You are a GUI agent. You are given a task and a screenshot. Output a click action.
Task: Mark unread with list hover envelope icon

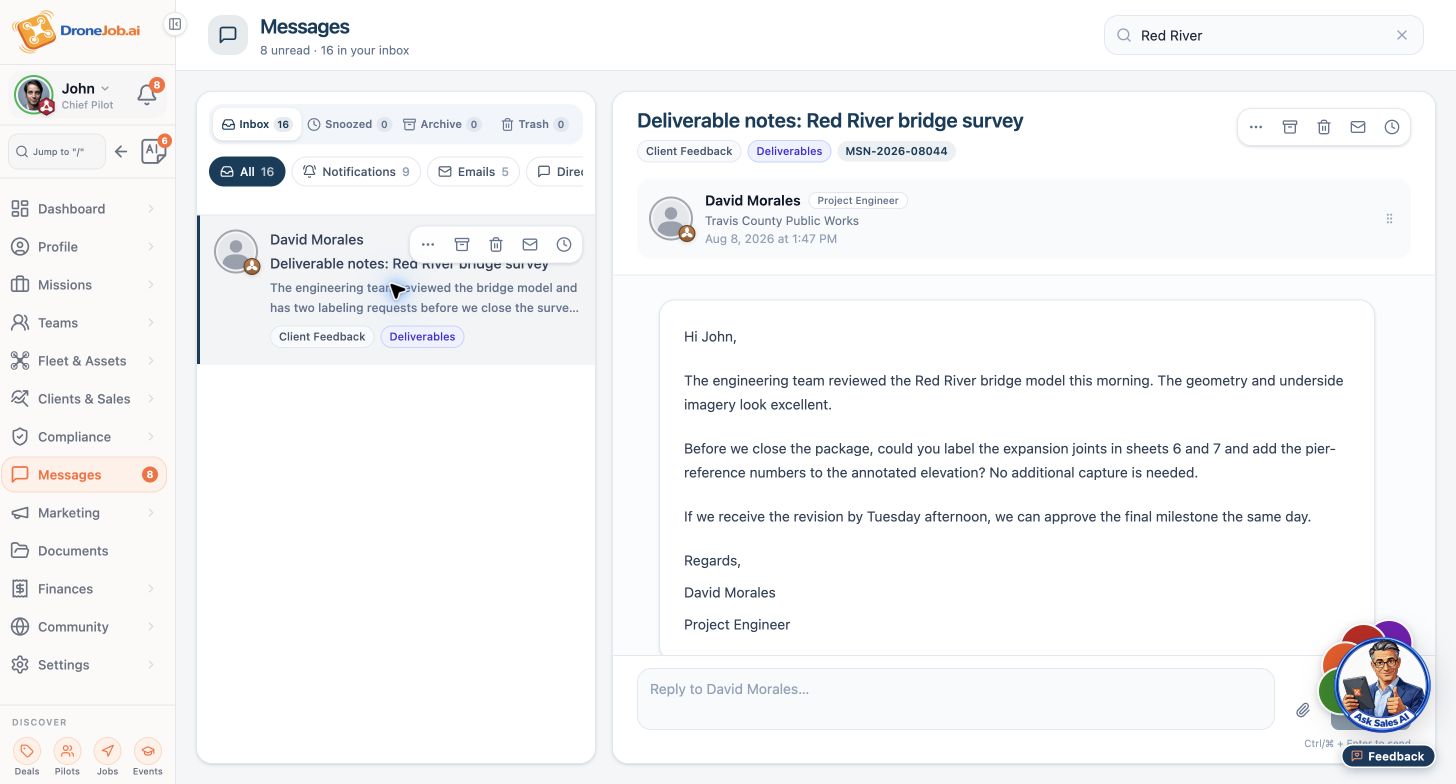pyautogui.click(x=530, y=244)
